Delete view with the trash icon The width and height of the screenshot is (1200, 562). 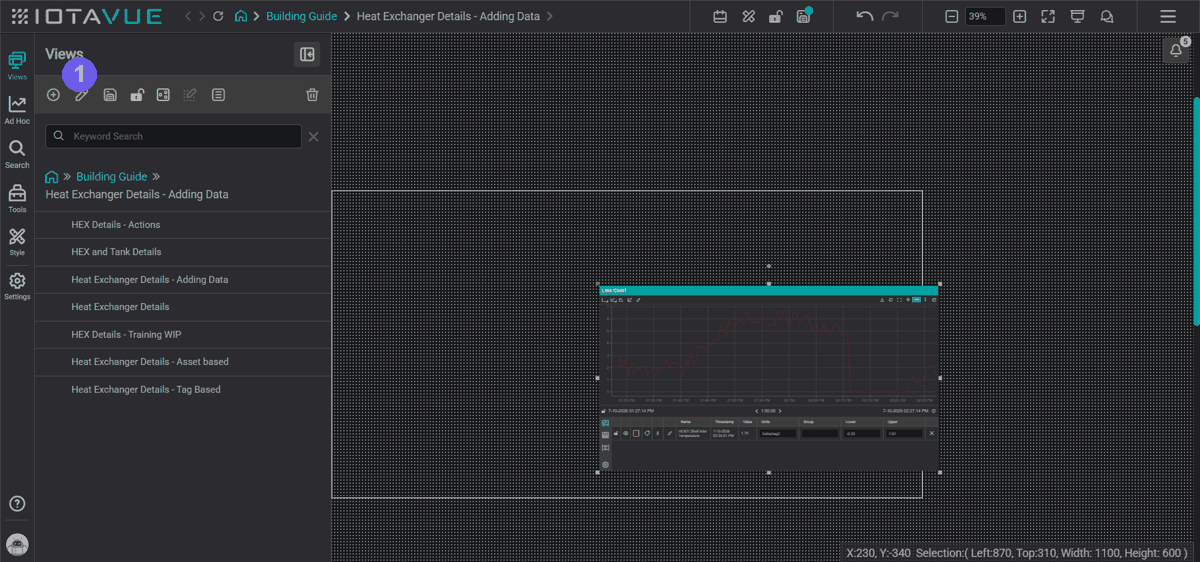[312, 95]
